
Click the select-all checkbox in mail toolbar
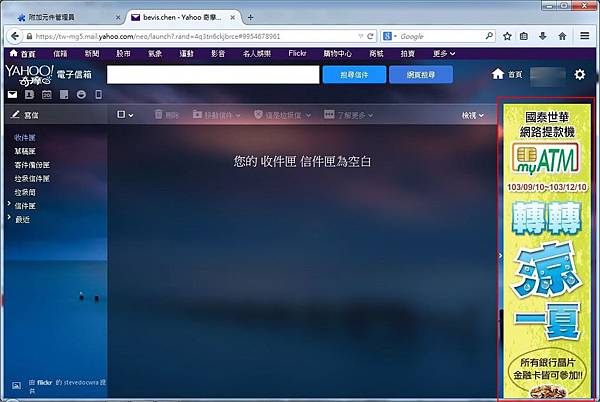121,114
